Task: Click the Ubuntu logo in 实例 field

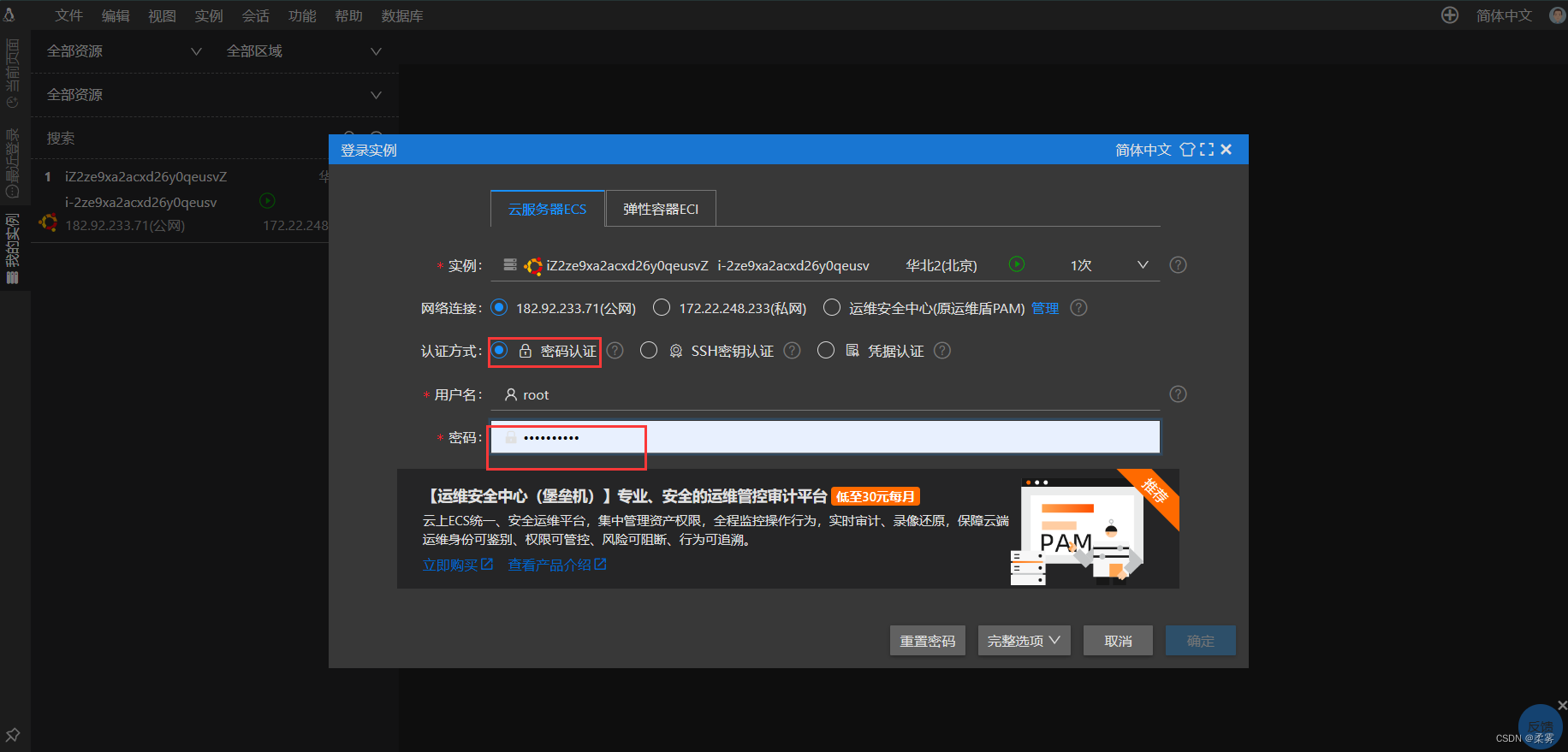Action: pos(533,267)
